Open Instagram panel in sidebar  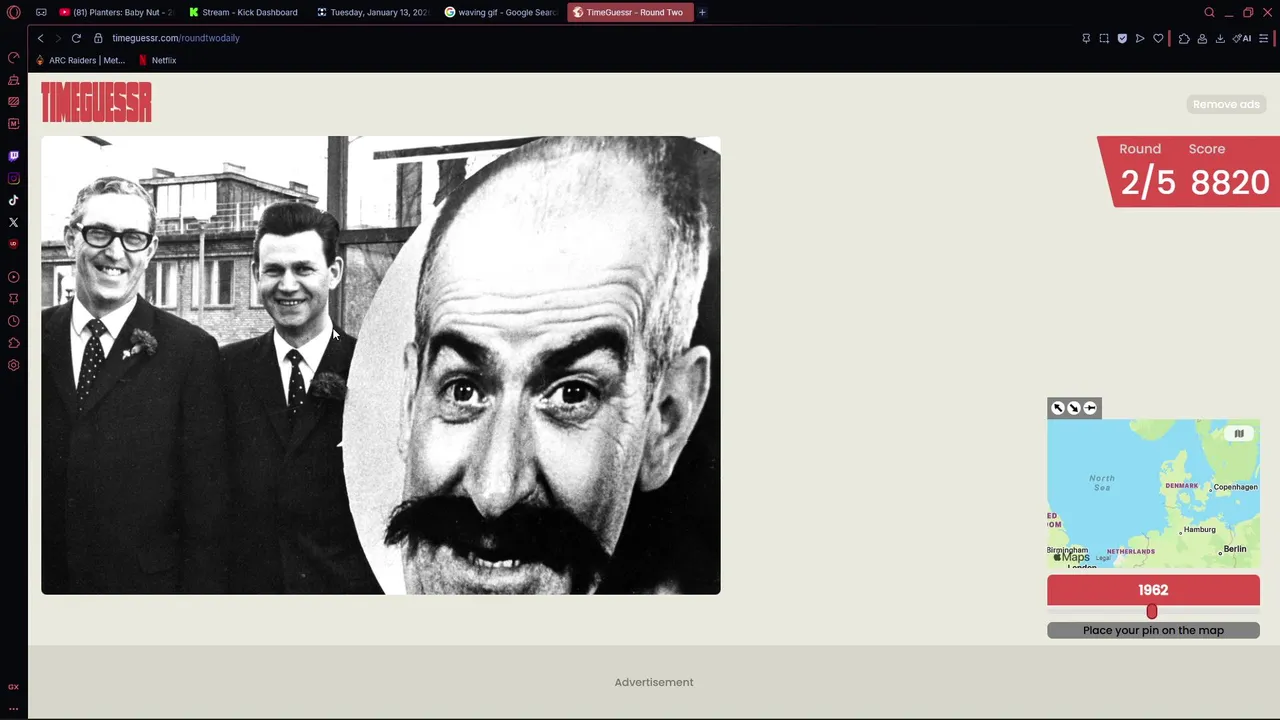[x=13, y=178]
